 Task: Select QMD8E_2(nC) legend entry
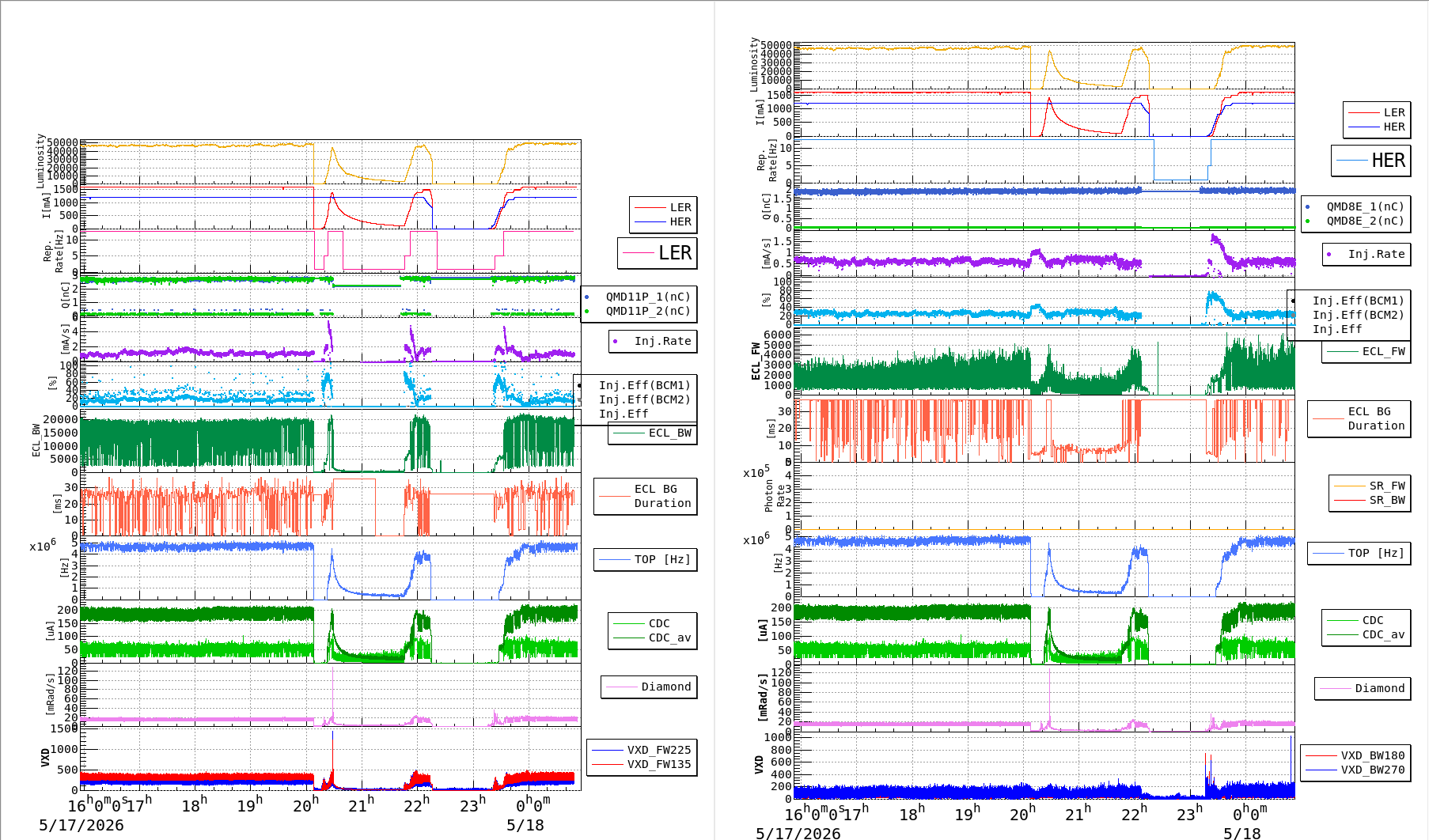tap(1365, 221)
